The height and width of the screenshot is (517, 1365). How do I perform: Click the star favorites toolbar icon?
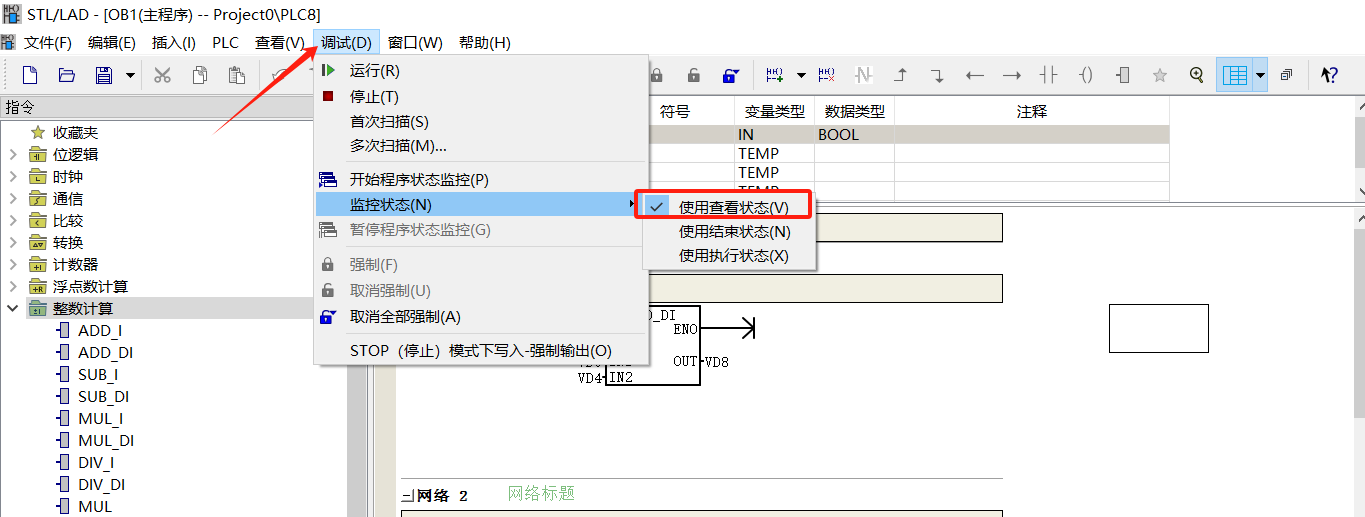(x=1160, y=75)
